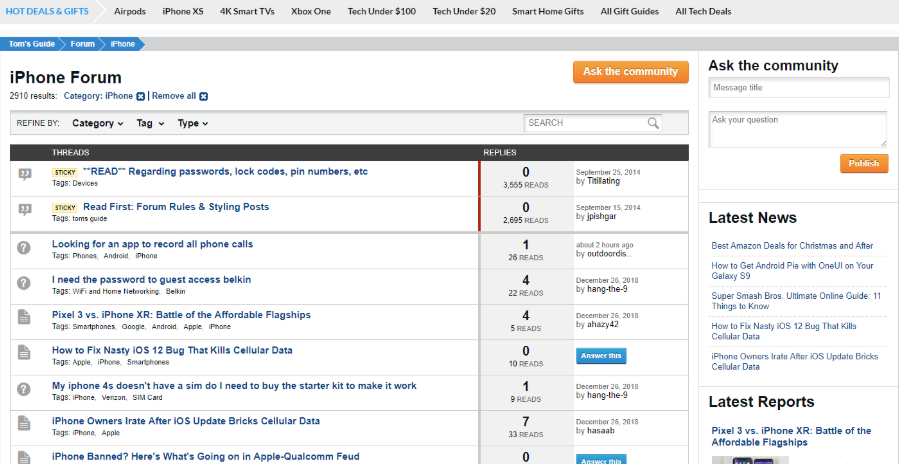Go to Tom's Guide breadcrumb
Viewport: 899px width, 464px height.
32,44
